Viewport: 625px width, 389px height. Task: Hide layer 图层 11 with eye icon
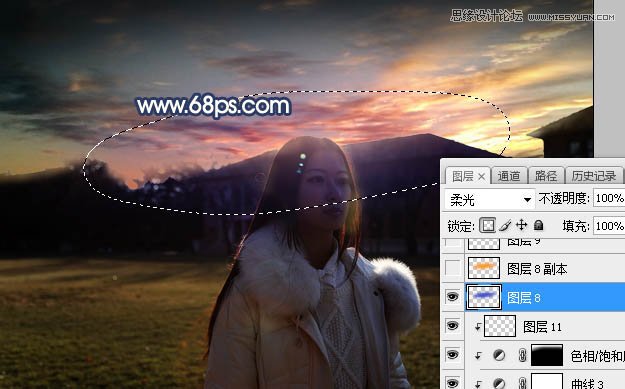pos(452,326)
